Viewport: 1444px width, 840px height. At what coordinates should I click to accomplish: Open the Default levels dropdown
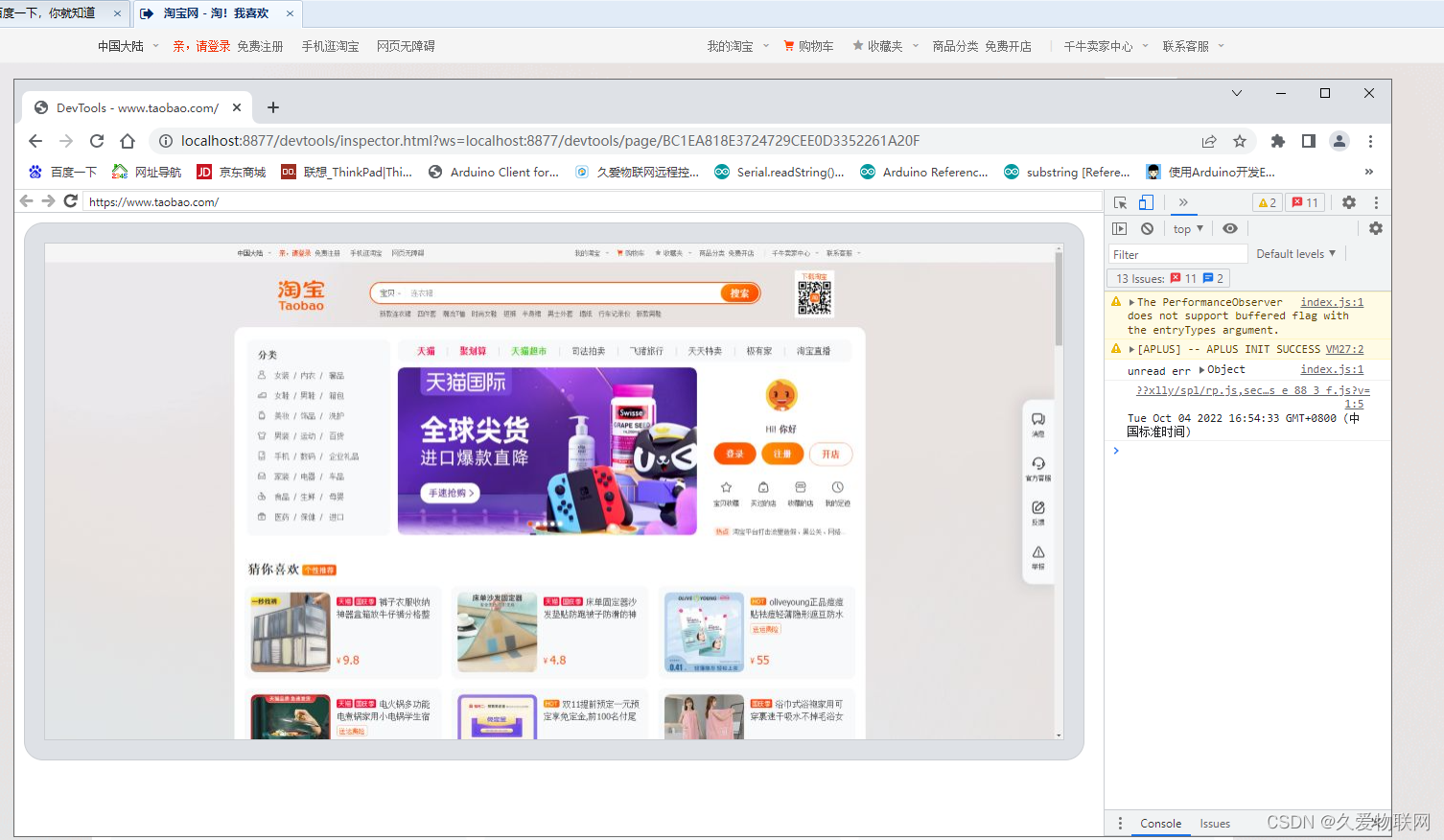[x=1295, y=253]
